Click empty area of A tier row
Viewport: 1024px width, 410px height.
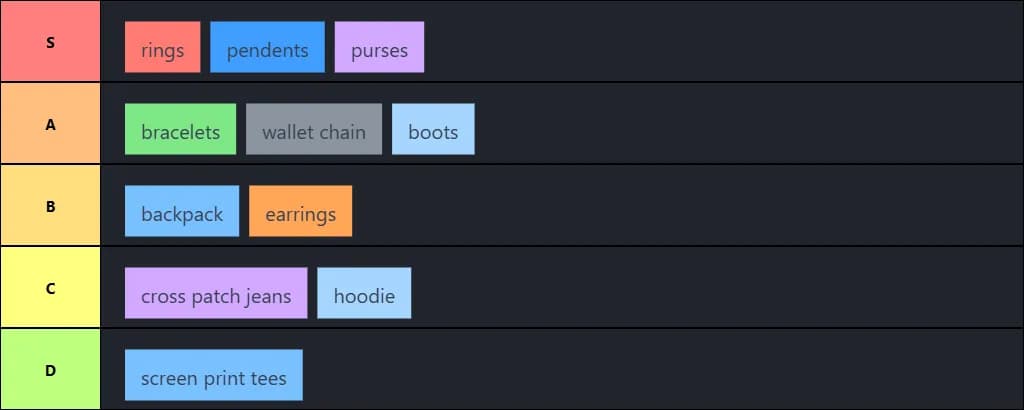(x=744, y=123)
